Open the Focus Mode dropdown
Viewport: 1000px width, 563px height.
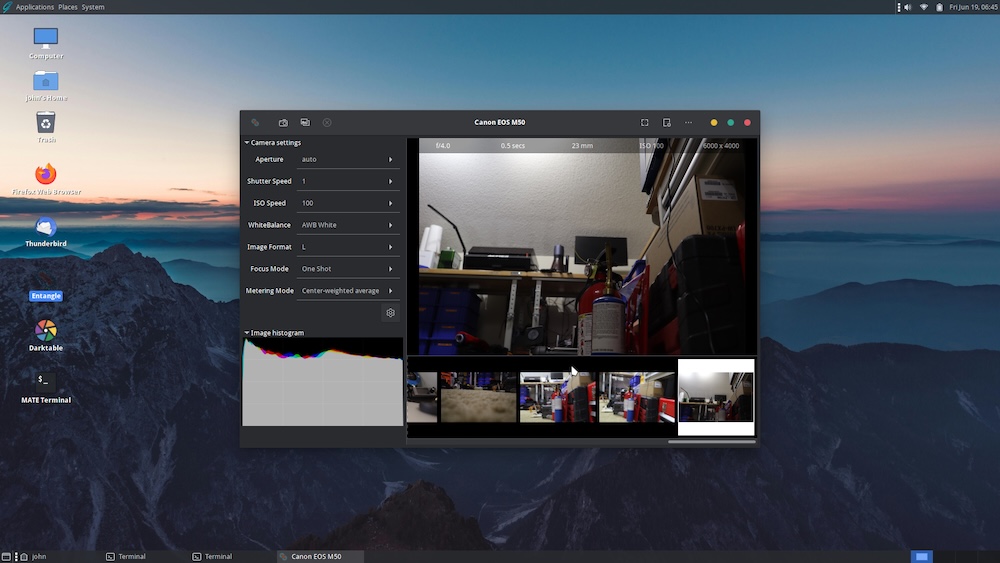point(348,268)
